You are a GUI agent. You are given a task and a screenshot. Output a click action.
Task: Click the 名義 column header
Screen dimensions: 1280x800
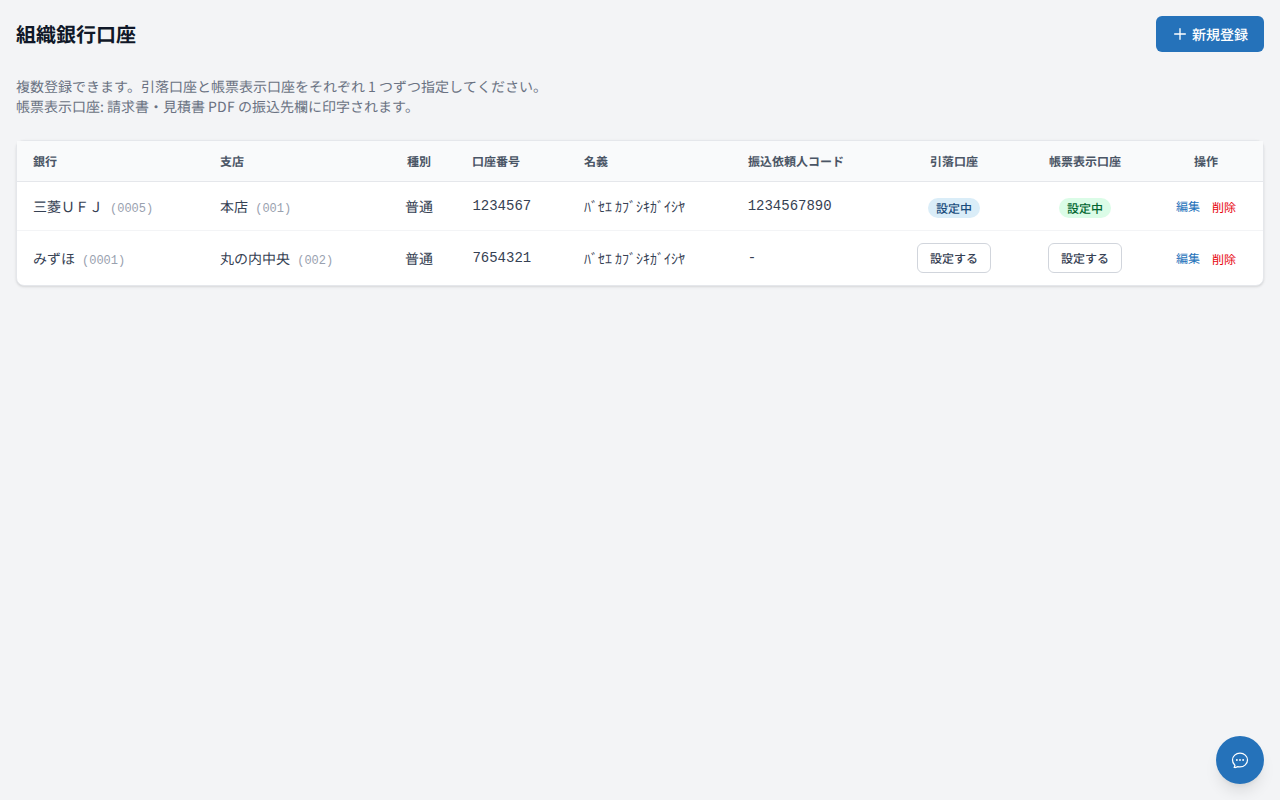point(596,161)
